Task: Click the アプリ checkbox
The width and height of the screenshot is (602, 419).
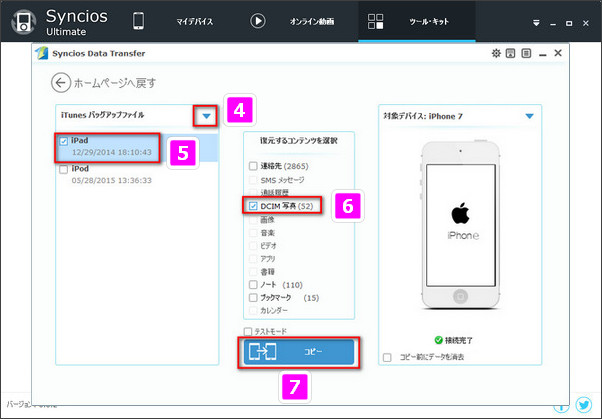Action: pyautogui.click(x=253, y=259)
